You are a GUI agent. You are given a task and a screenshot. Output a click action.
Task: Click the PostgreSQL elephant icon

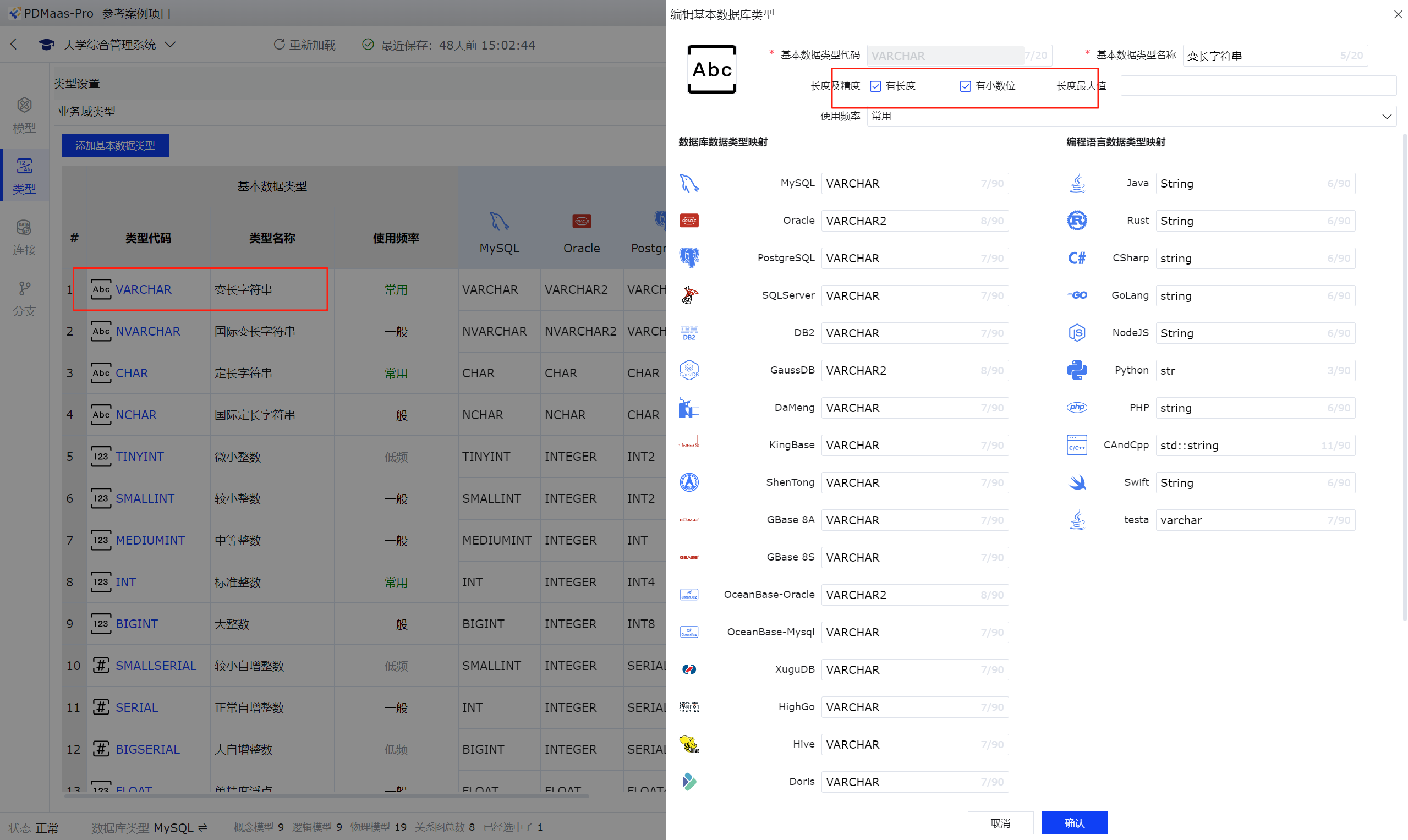[688, 258]
